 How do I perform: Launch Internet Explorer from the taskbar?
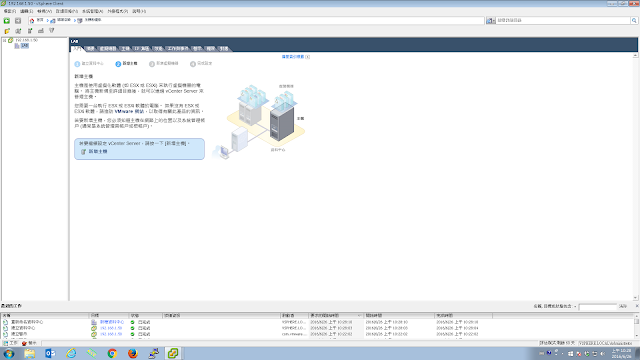coord(71,353)
